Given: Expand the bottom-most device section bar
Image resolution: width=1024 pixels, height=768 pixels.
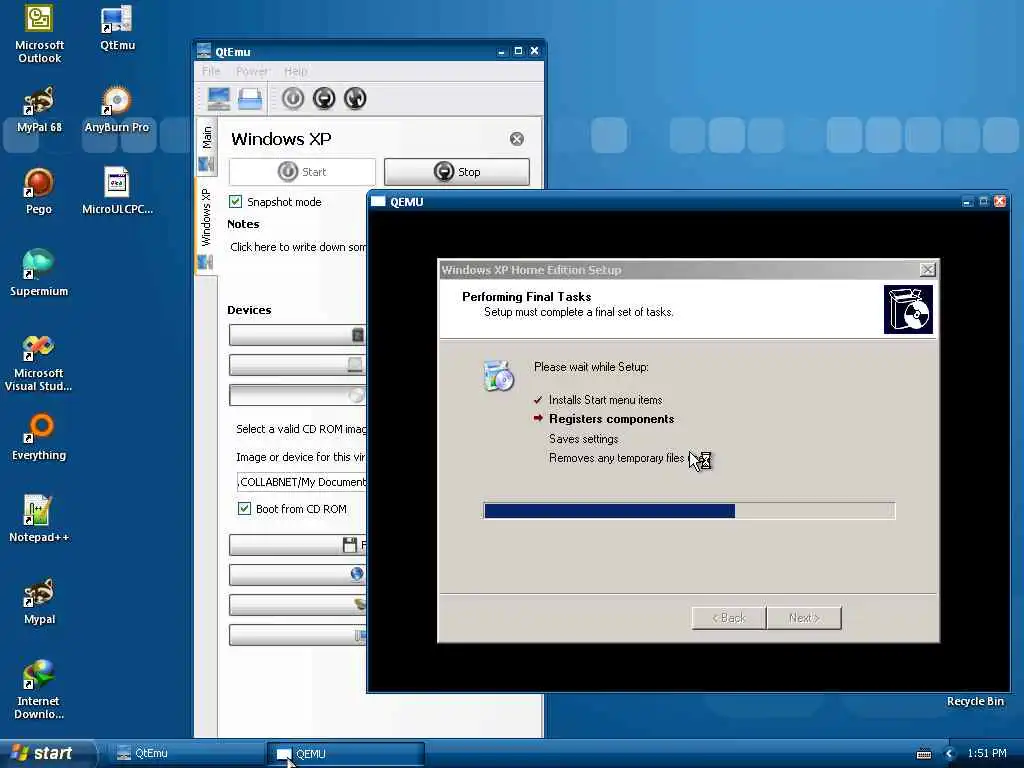Looking at the screenshot, I should (297, 635).
